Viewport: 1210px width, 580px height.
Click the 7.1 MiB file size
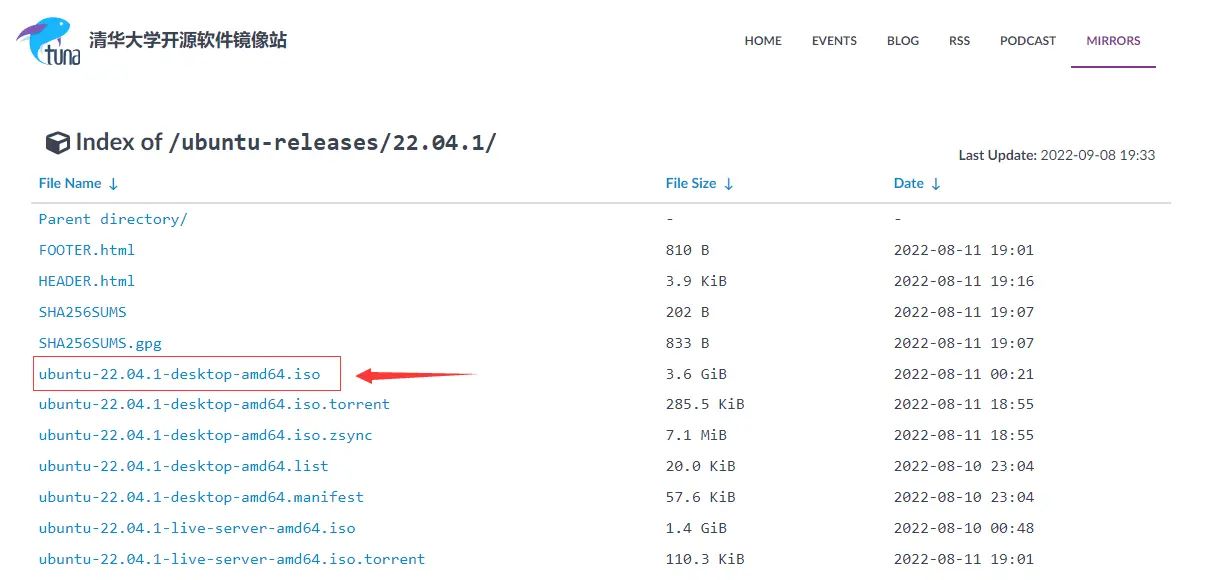(x=696, y=435)
